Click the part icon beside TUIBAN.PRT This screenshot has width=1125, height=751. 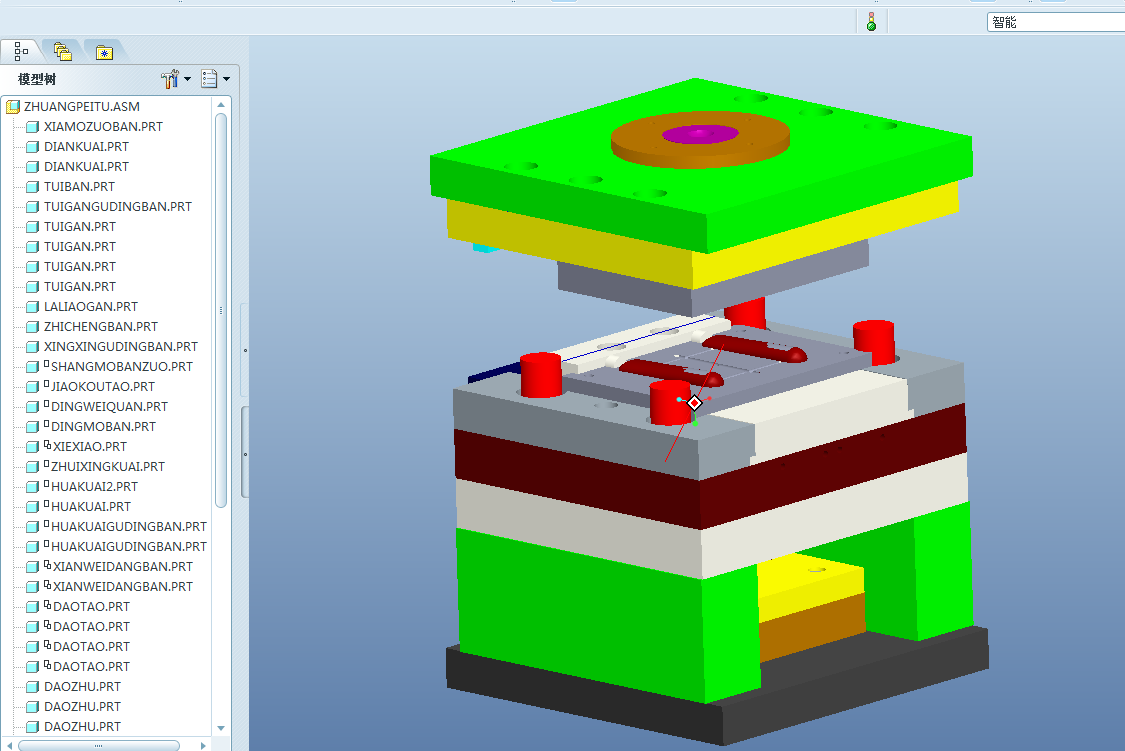(x=32, y=186)
